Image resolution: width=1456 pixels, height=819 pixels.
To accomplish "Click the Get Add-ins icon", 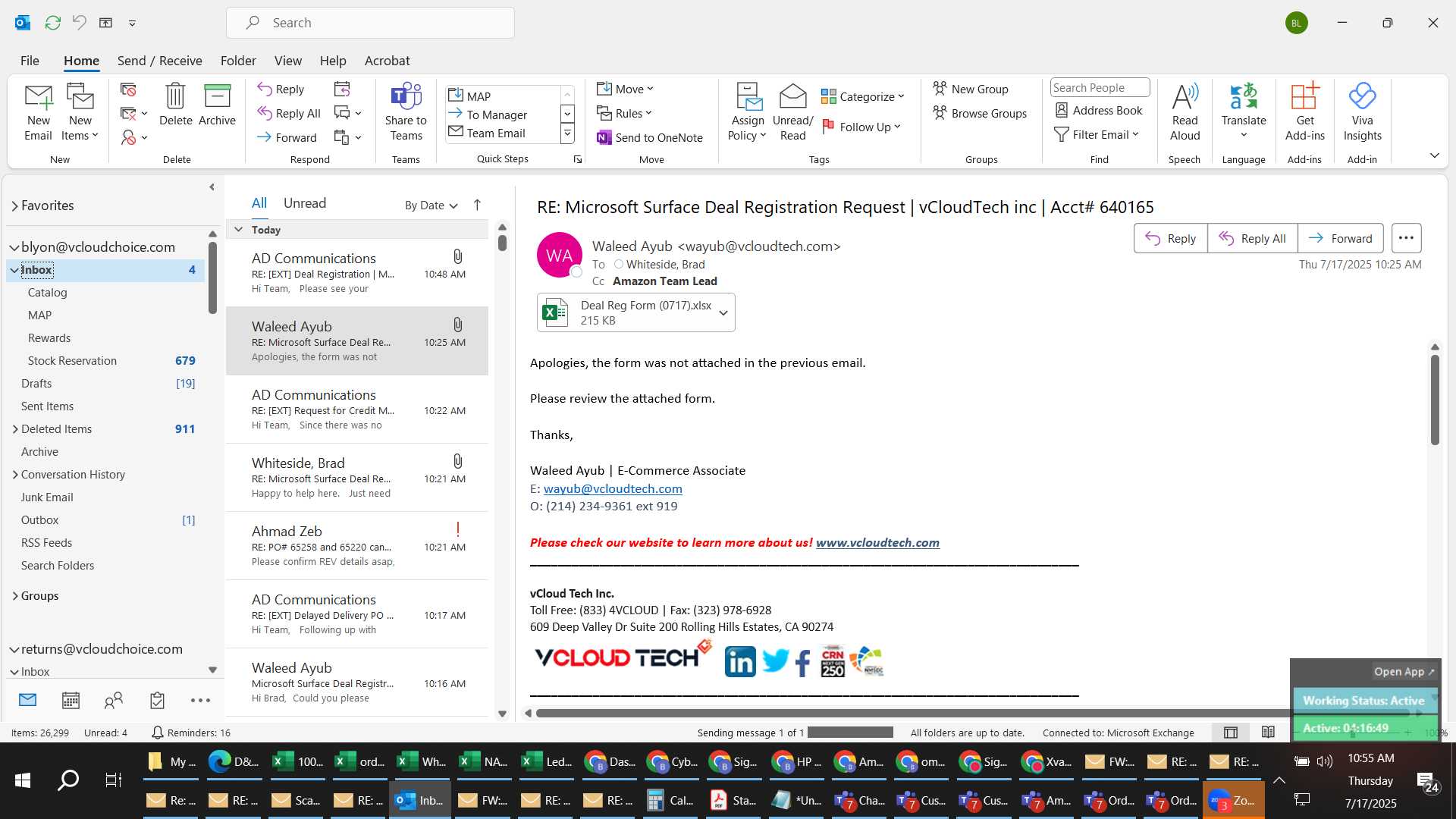I will click(1304, 112).
